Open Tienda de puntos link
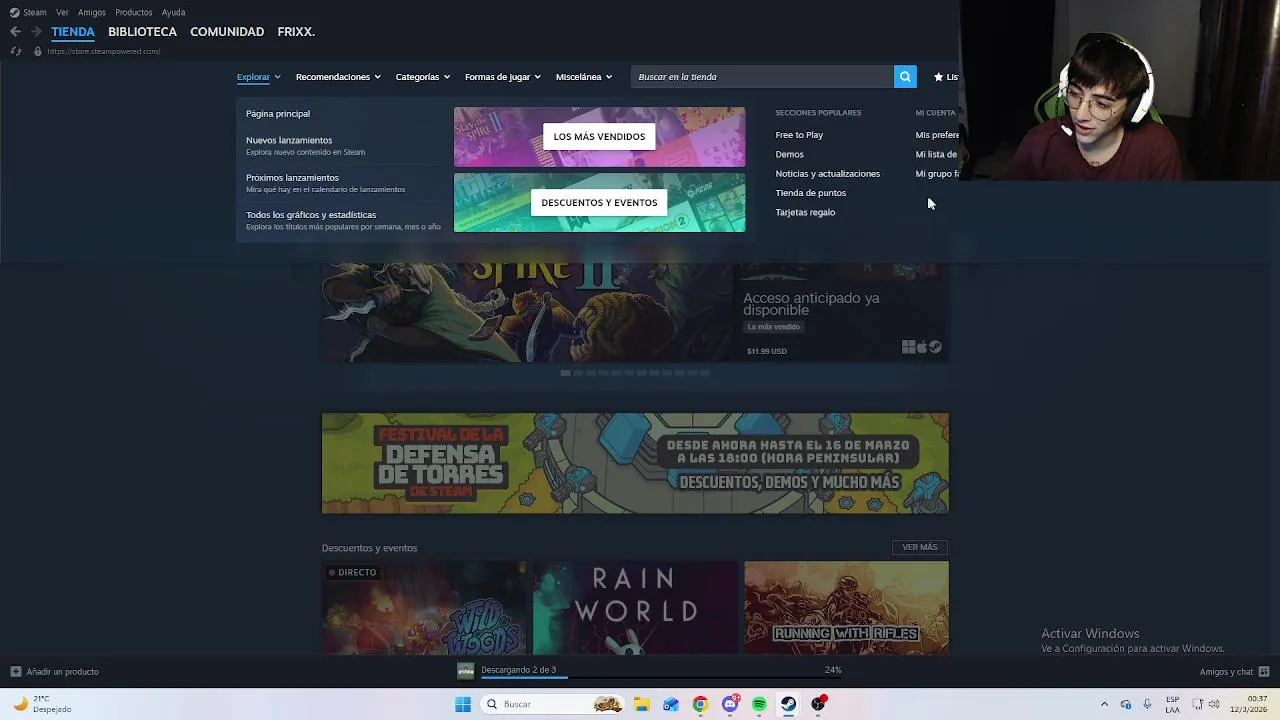This screenshot has width=1280, height=720. click(810, 193)
